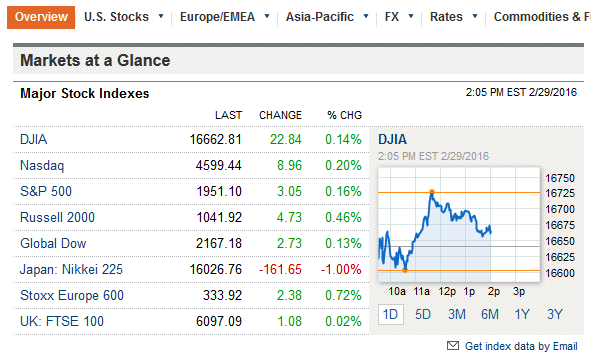
Task: Select the 3Y chart period
Action: [x=554, y=314]
